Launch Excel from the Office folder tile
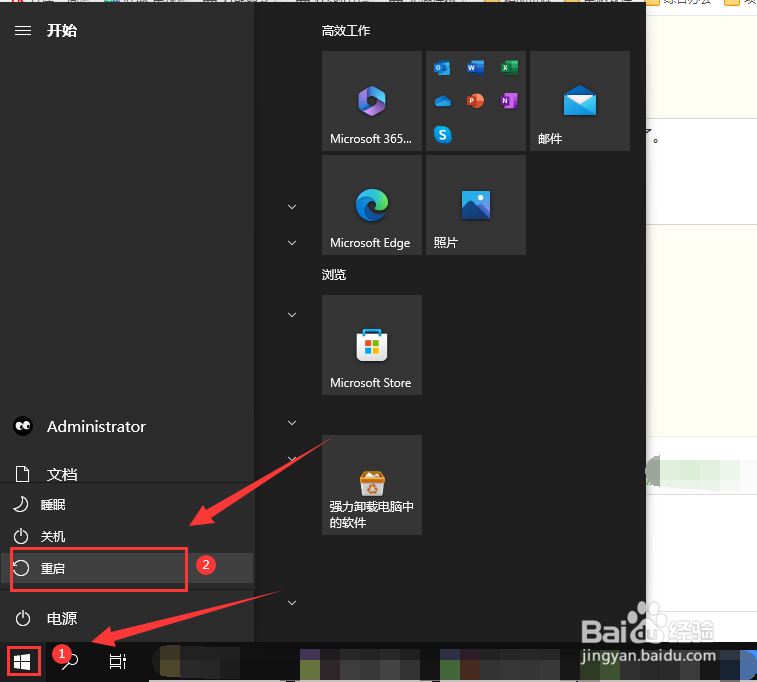 click(509, 68)
